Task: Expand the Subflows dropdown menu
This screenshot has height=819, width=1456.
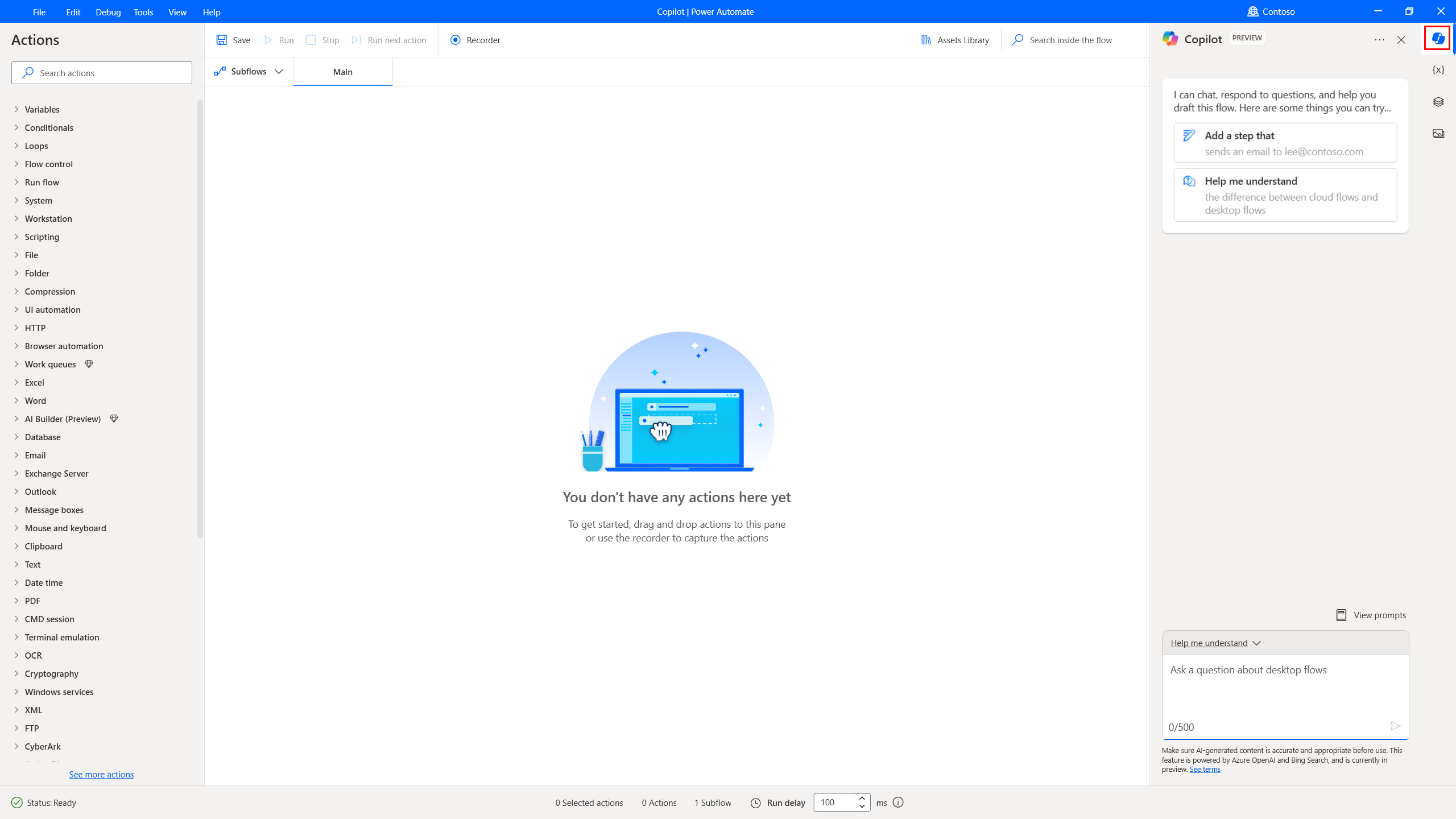Action: pos(279,71)
